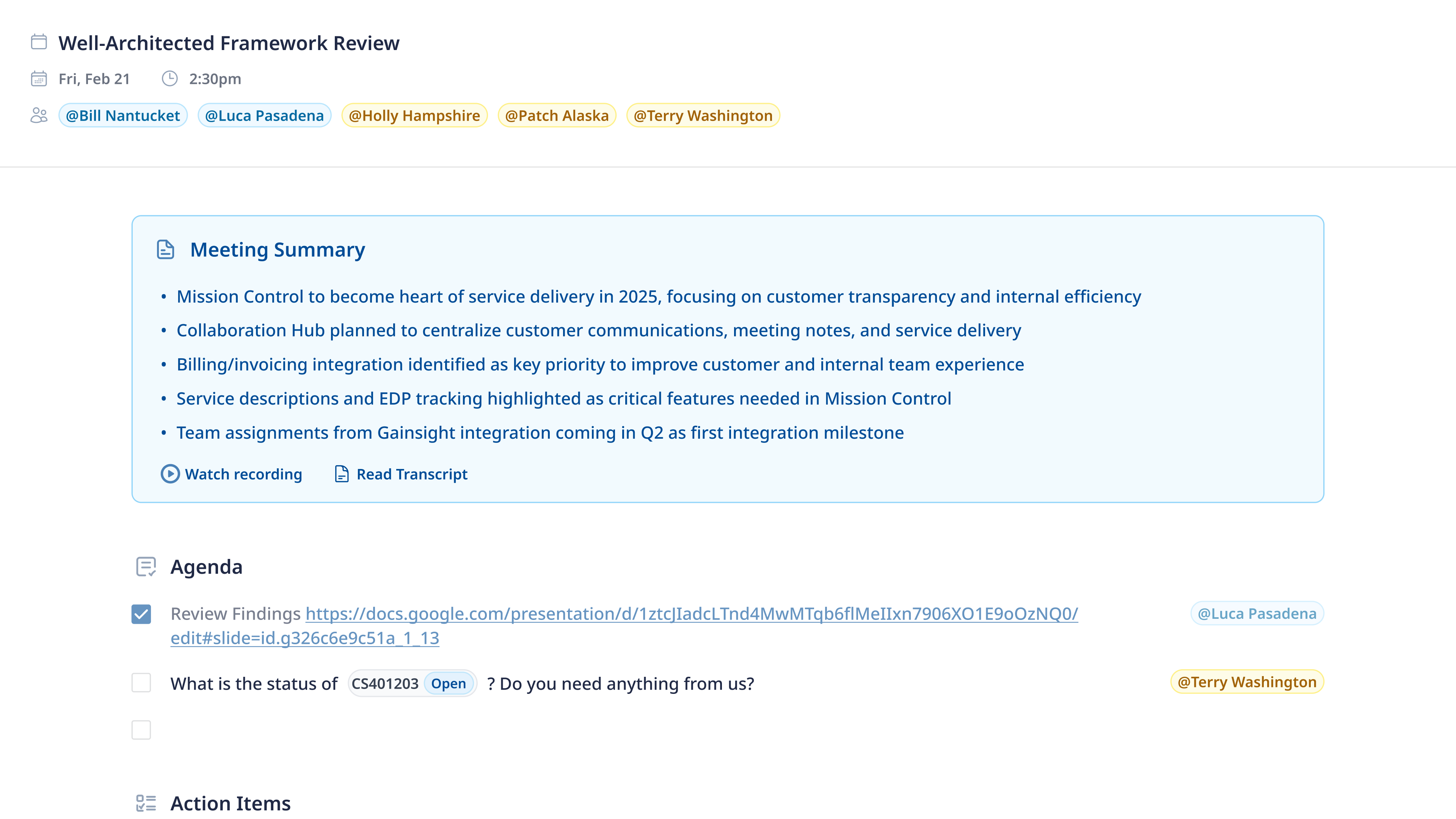Click the calendar icon beside meeting title
This screenshot has width=1456, height=819.
[38, 42]
